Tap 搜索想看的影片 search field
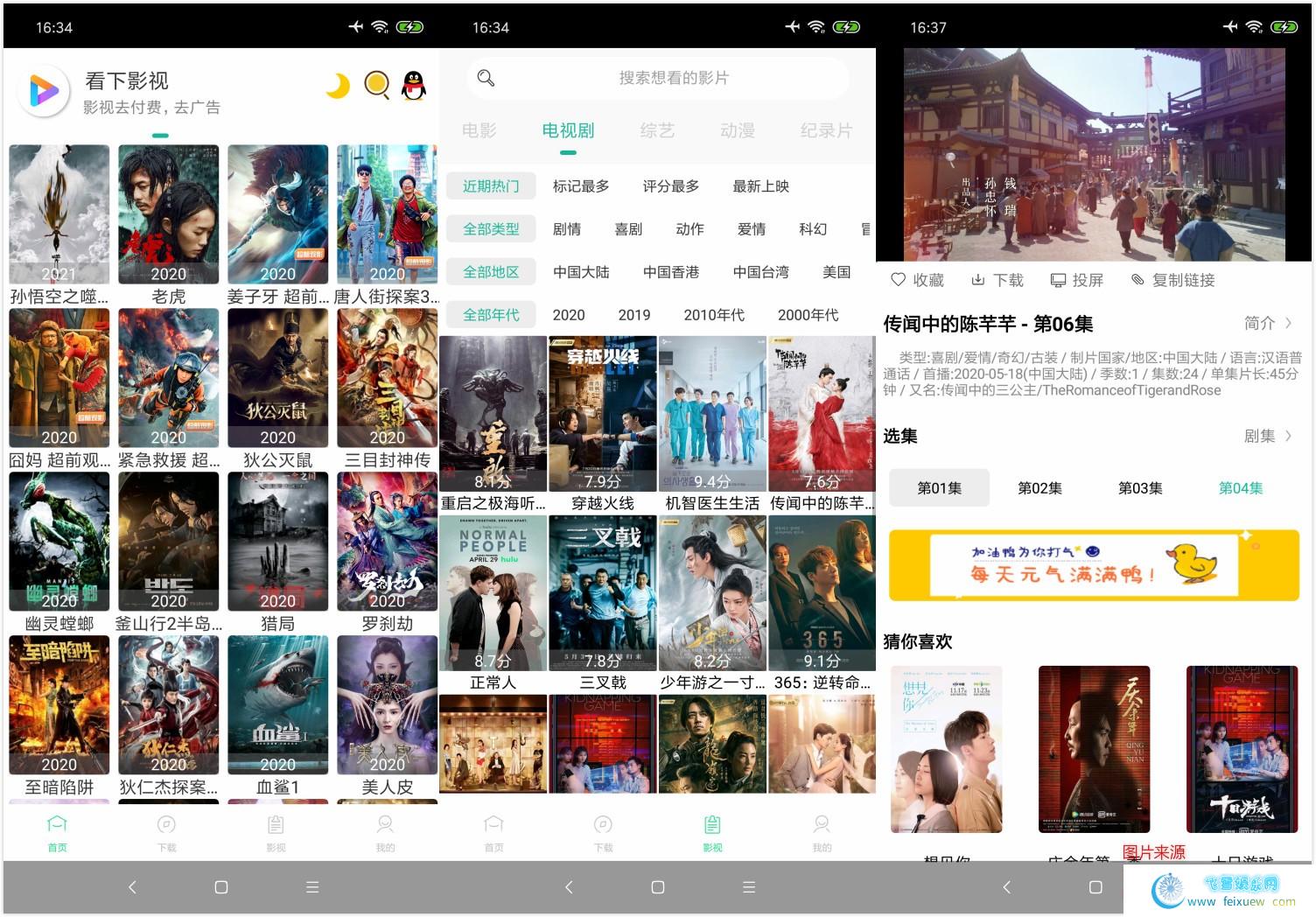Image resolution: width=1316 pixels, height=917 pixels. click(x=658, y=78)
